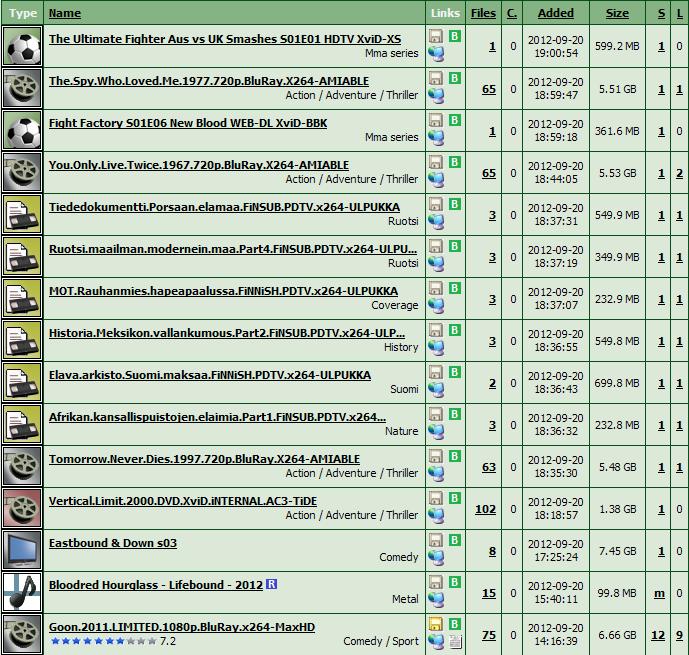Open Tiededokumentti.Porsaan.elamaa torrent link
The image size is (689, 655).
tap(224, 207)
